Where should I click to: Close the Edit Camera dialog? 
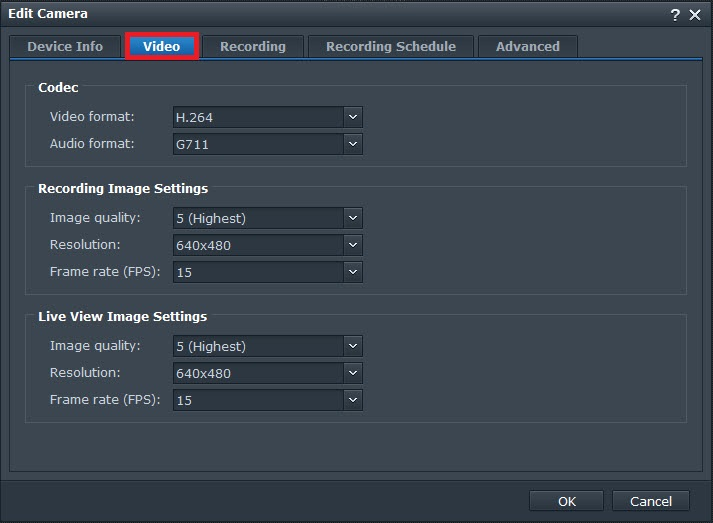[x=695, y=14]
